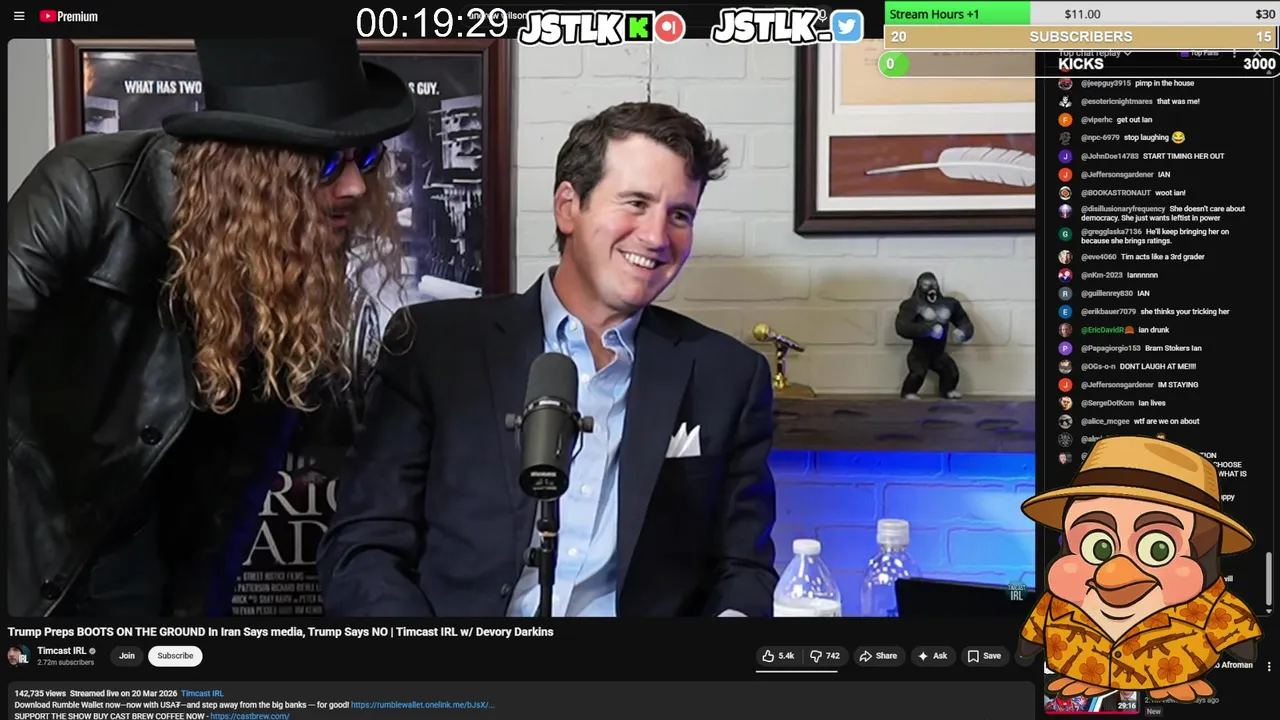Open the recommended video thumbnail showing 29:16
The height and width of the screenshot is (720, 1280).
pyautogui.click(x=1092, y=701)
